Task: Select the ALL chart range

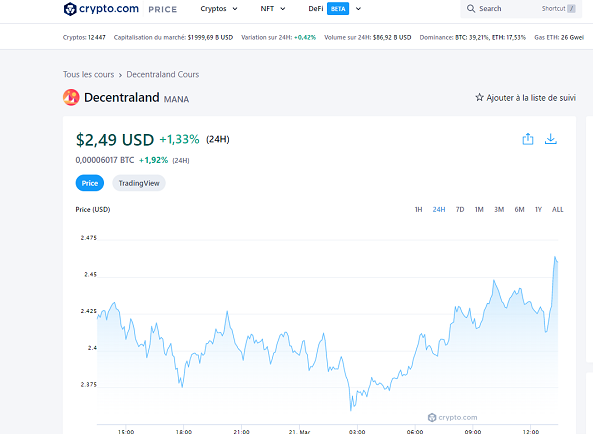Action: pyautogui.click(x=557, y=209)
